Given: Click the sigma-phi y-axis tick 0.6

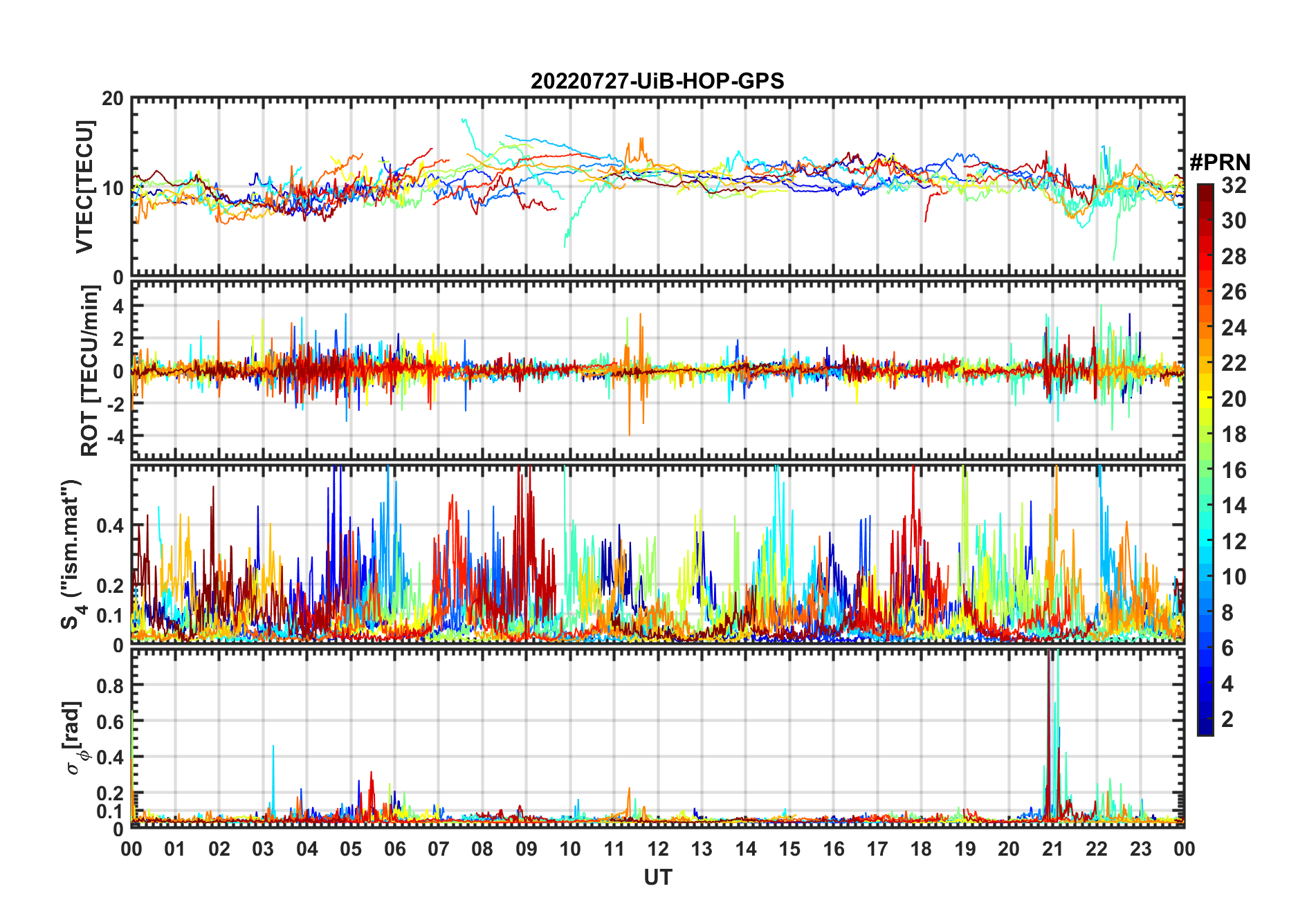Looking at the screenshot, I should pos(111,721).
